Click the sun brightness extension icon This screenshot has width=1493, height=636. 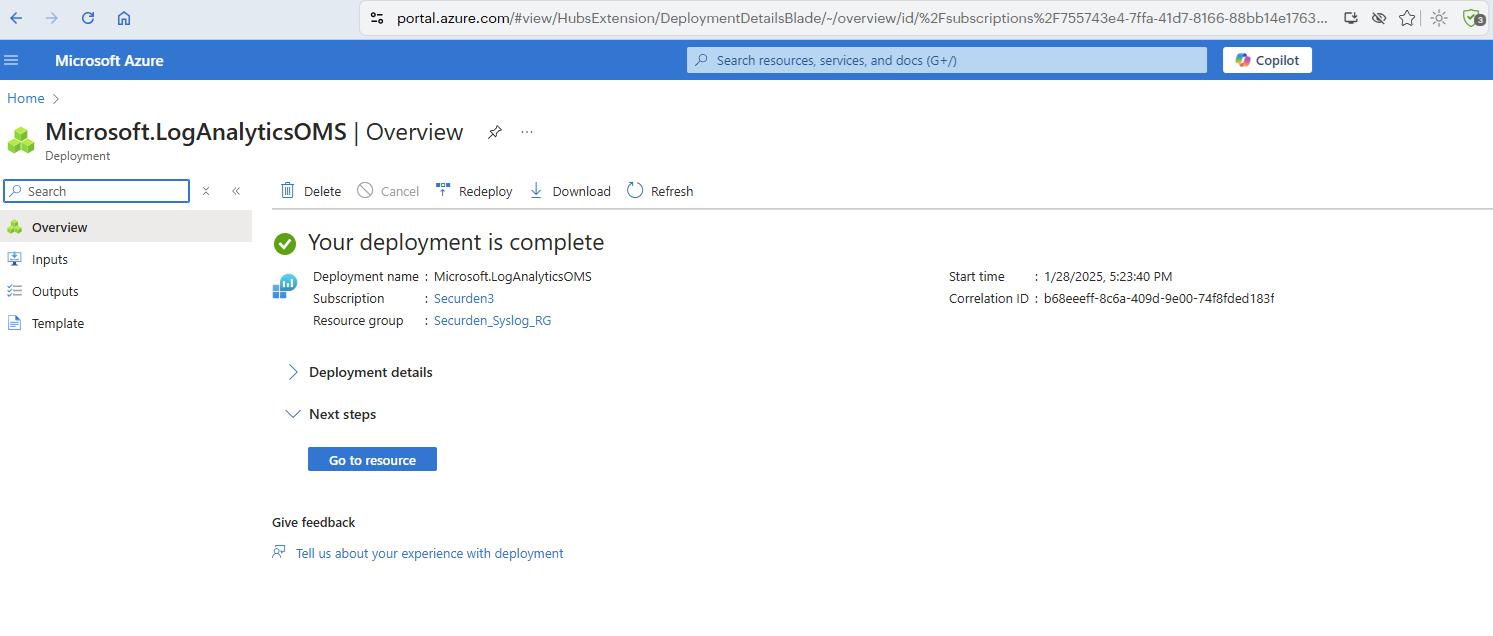[1439, 18]
